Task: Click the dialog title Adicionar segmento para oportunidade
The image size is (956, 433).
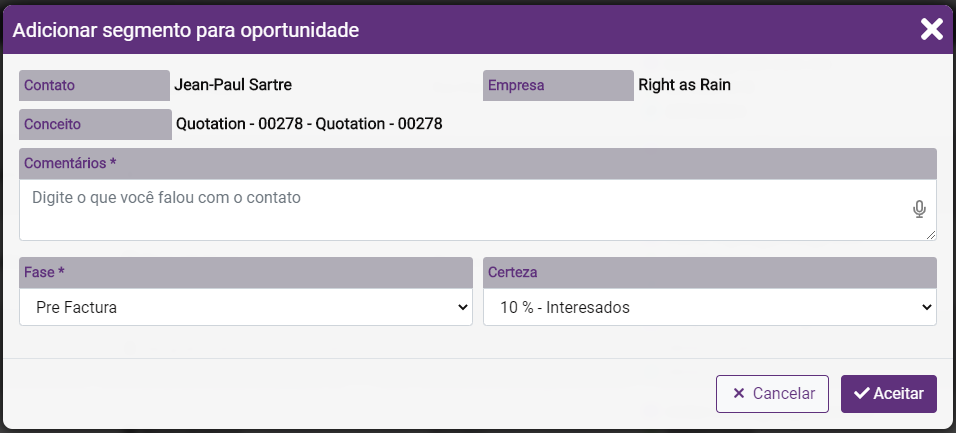Action: (186, 30)
